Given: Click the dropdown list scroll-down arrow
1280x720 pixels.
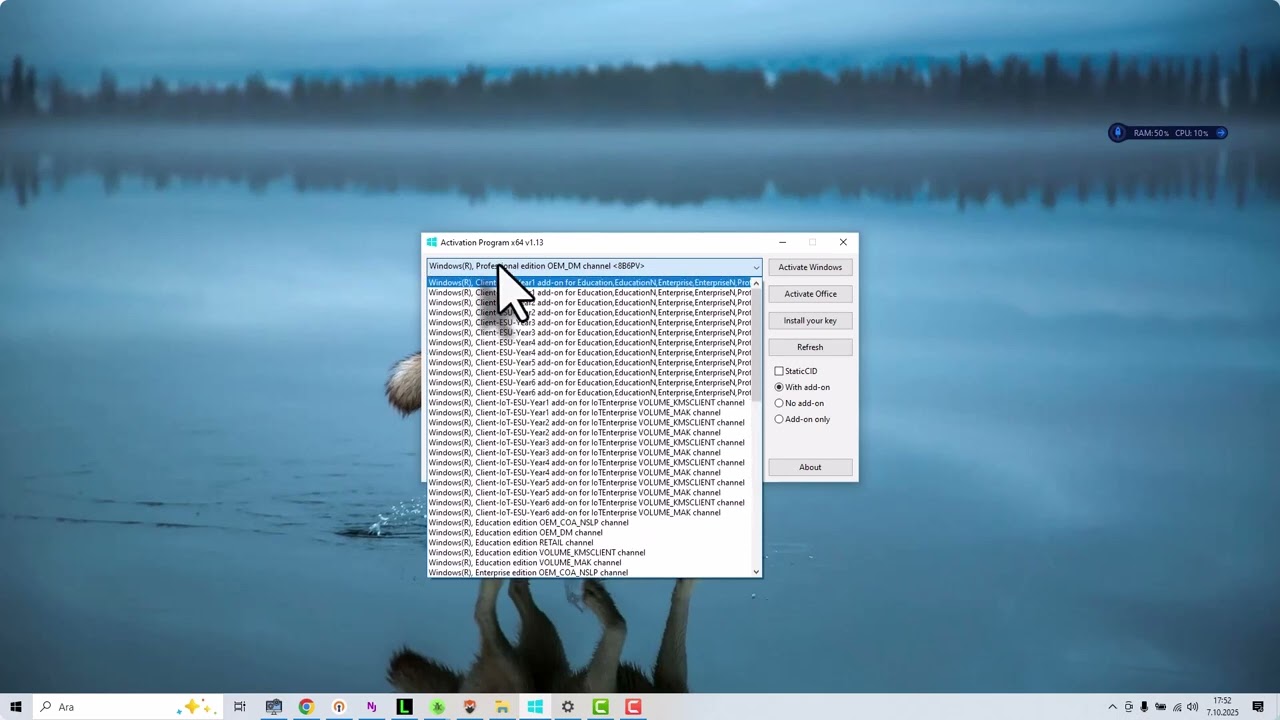Looking at the screenshot, I should coord(756,572).
